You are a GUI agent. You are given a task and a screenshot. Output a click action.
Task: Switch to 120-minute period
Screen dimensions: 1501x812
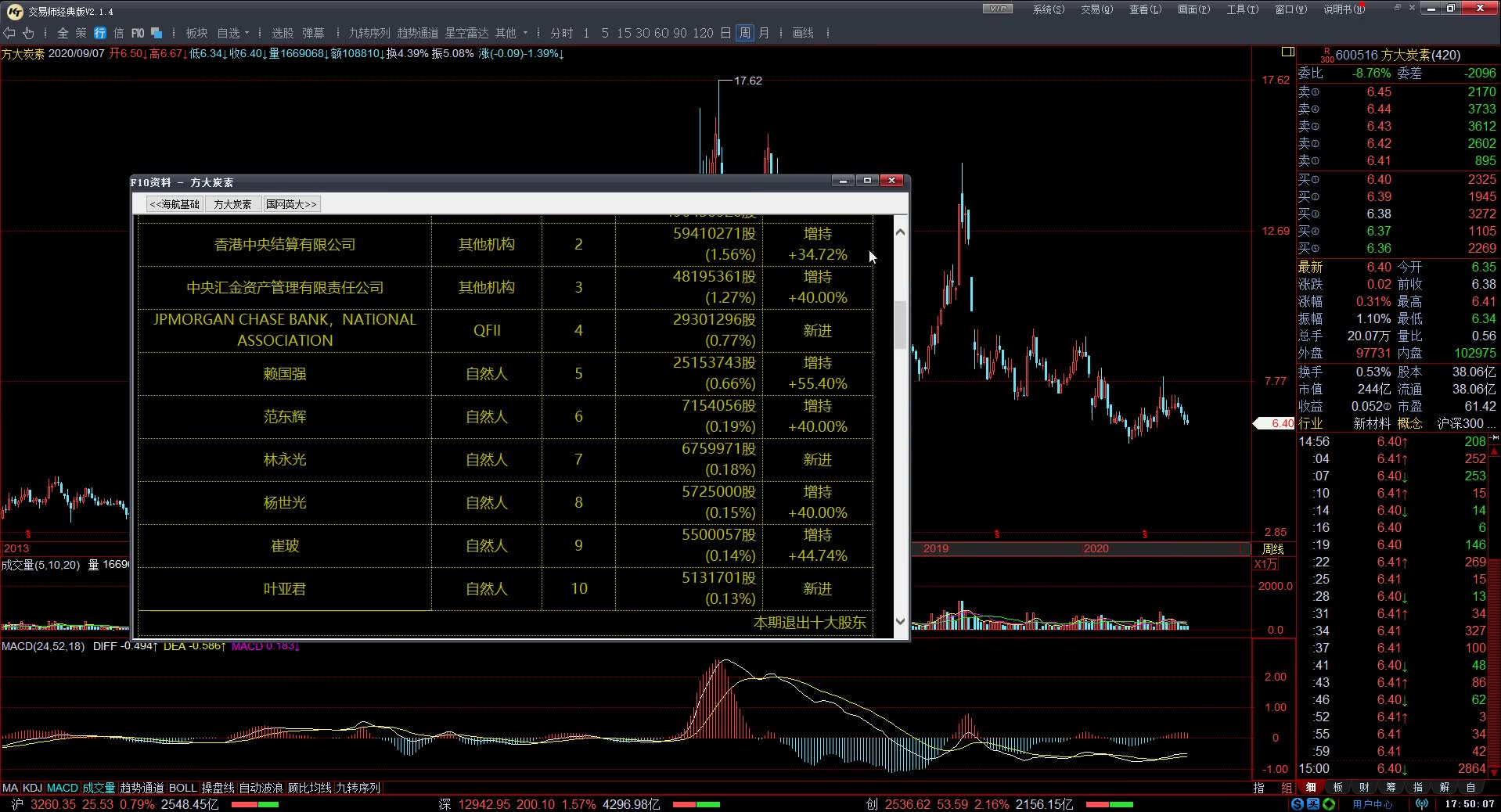703,33
